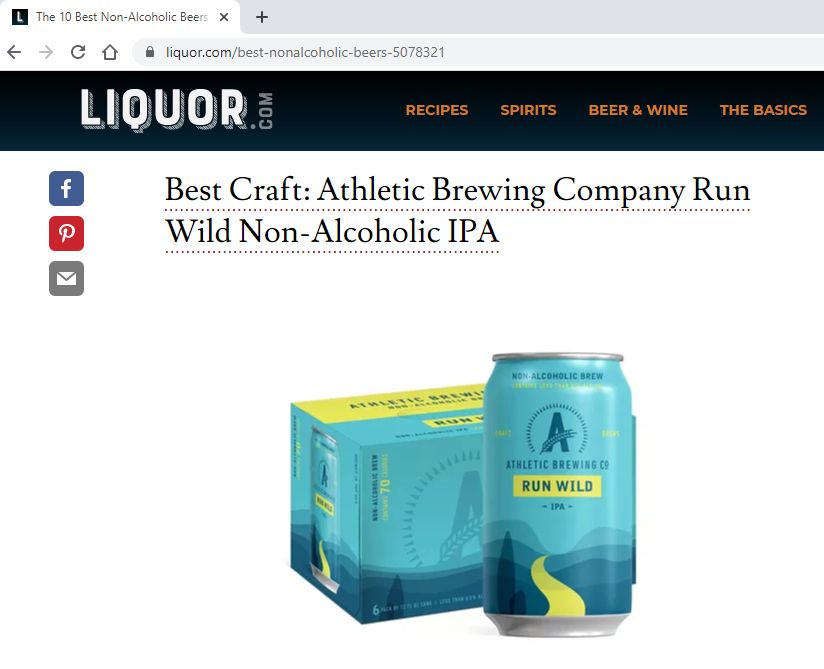The height and width of the screenshot is (669, 824).
Task: Click the browser forward arrow
Action: (x=46, y=52)
